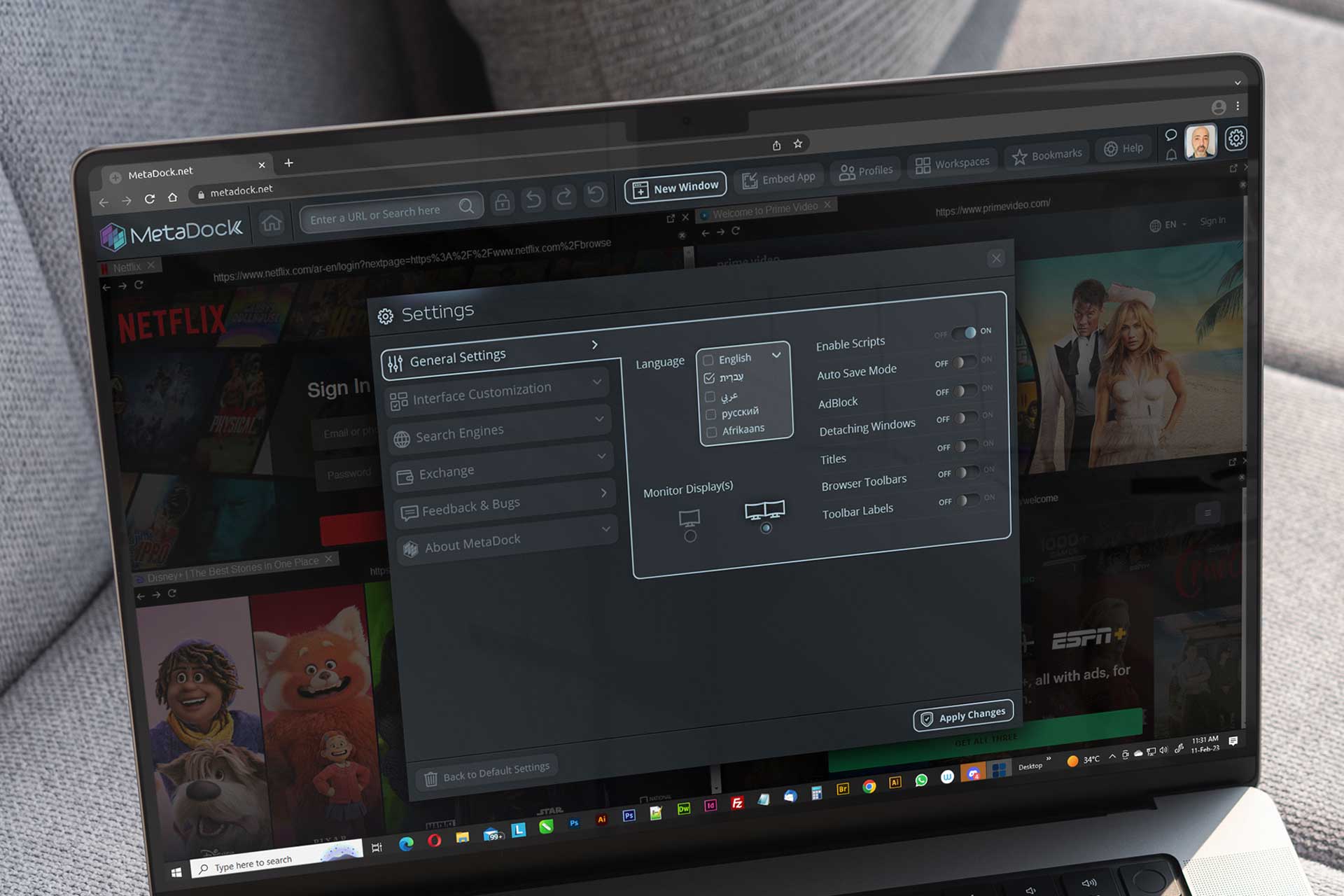This screenshot has height=896, width=1344.
Task: Open the settings gear at top right
Action: [1235, 139]
